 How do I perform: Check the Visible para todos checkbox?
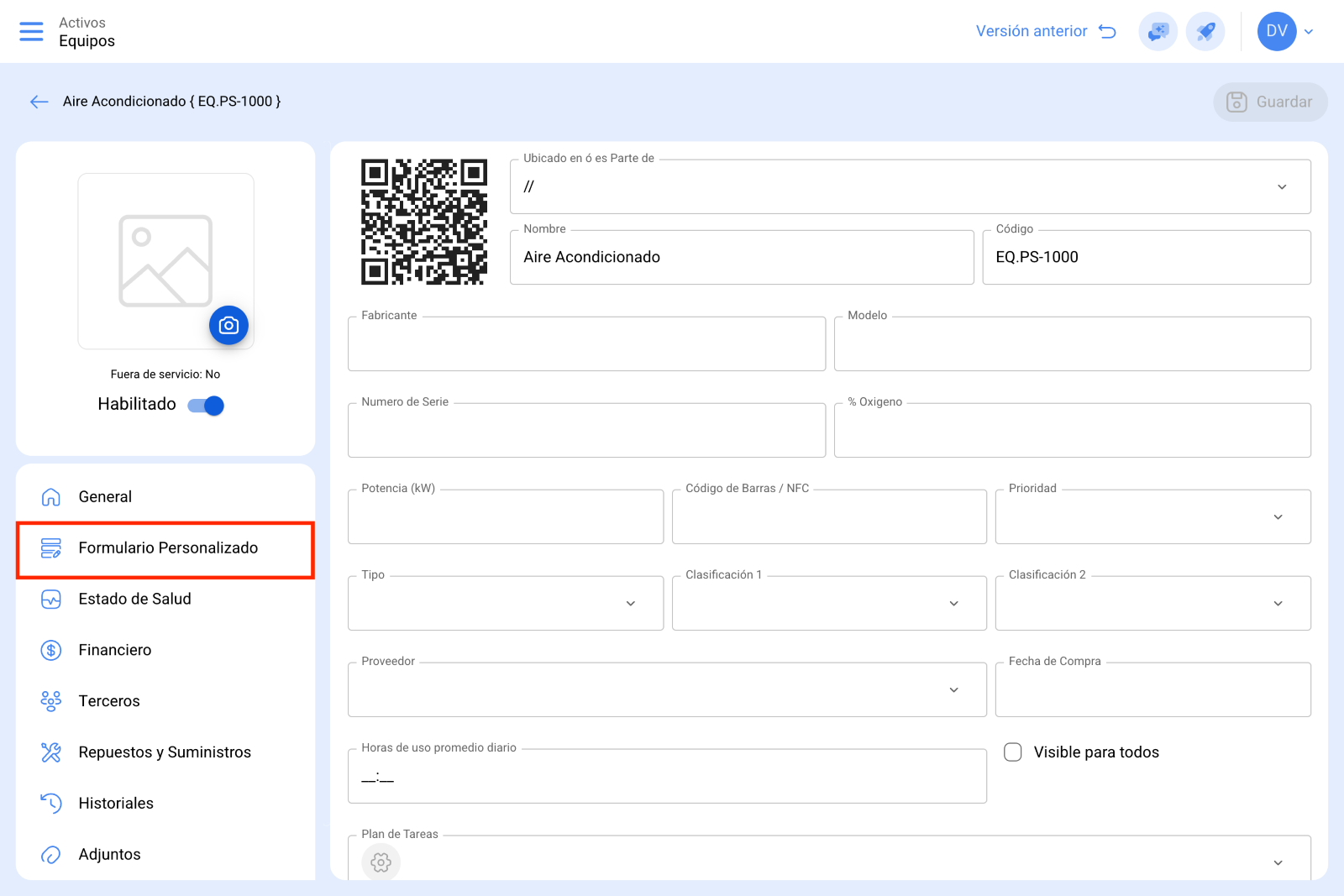click(1013, 752)
